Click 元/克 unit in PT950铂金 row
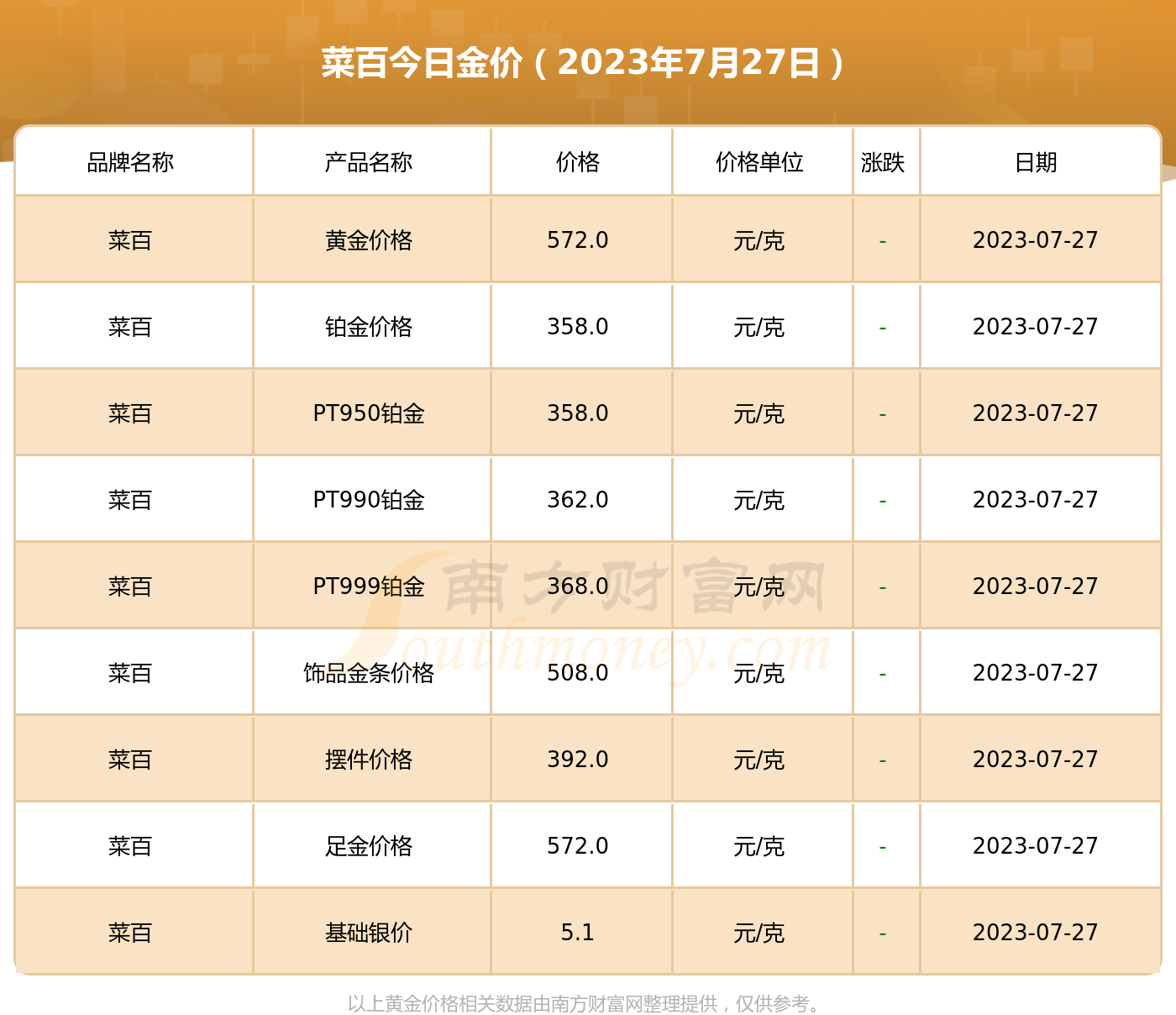This screenshot has width=1176, height=1015. [759, 414]
